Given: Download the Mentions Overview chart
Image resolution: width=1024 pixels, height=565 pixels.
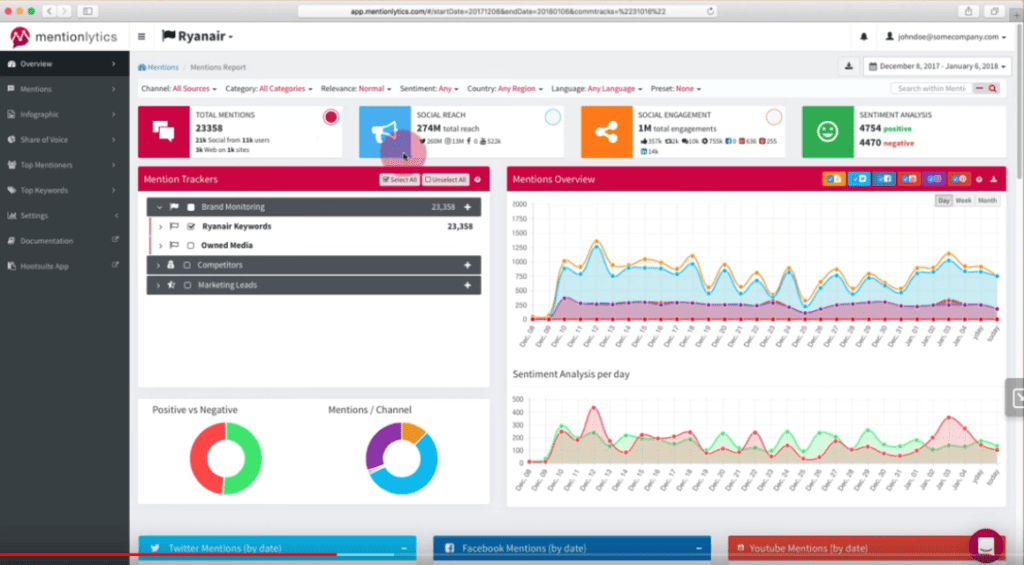Looking at the screenshot, I should 993,180.
